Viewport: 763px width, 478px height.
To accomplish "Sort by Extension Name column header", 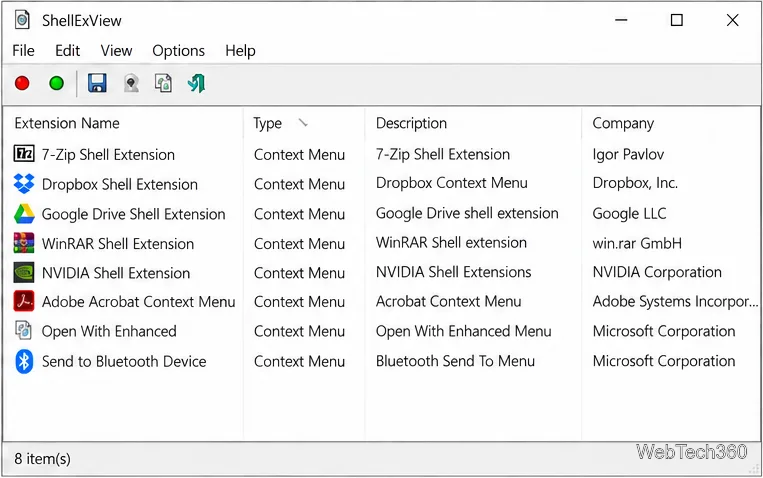I will coord(67,123).
